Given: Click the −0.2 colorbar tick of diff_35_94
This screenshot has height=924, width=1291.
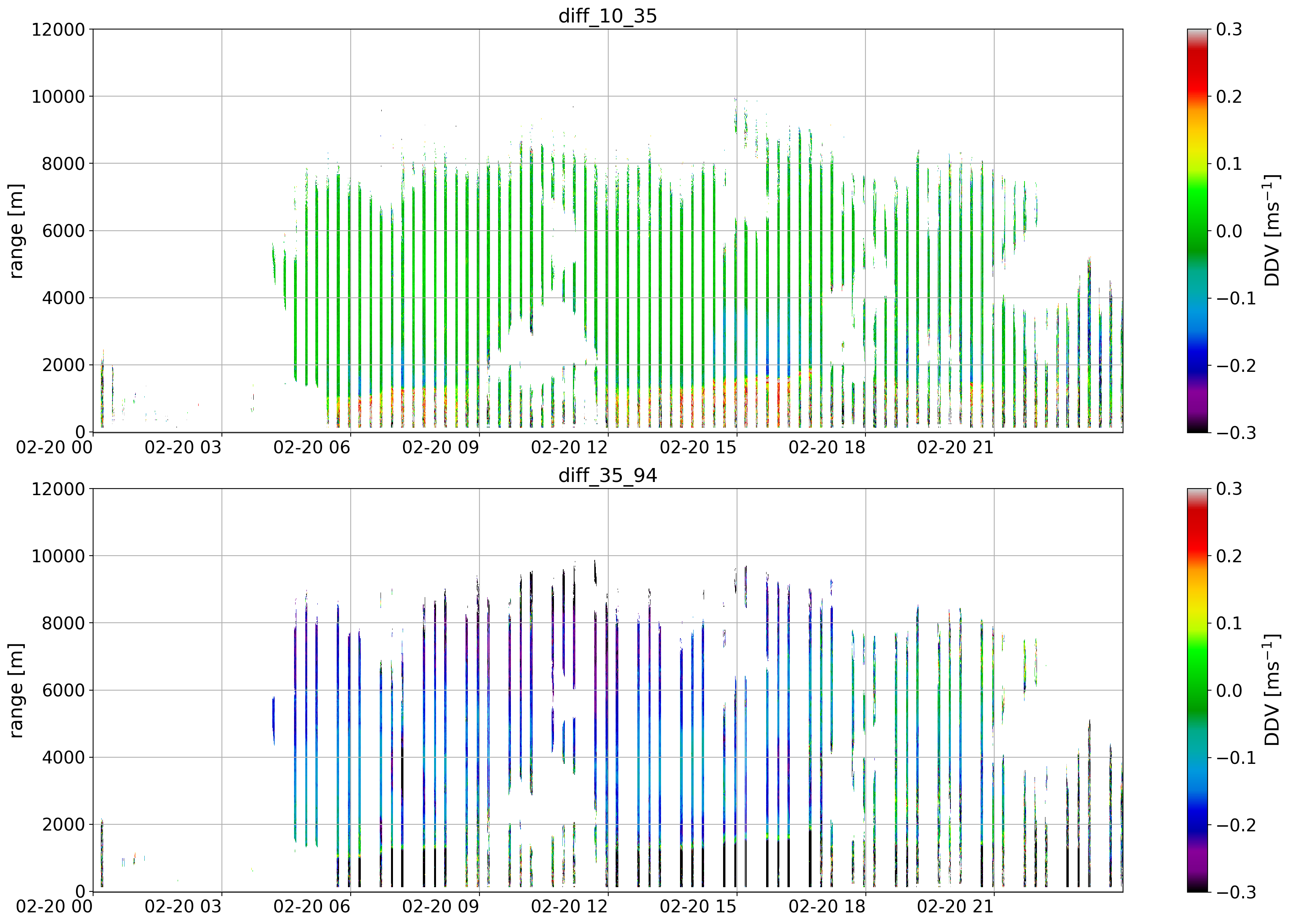Looking at the screenshot, I should [1236, 824].
